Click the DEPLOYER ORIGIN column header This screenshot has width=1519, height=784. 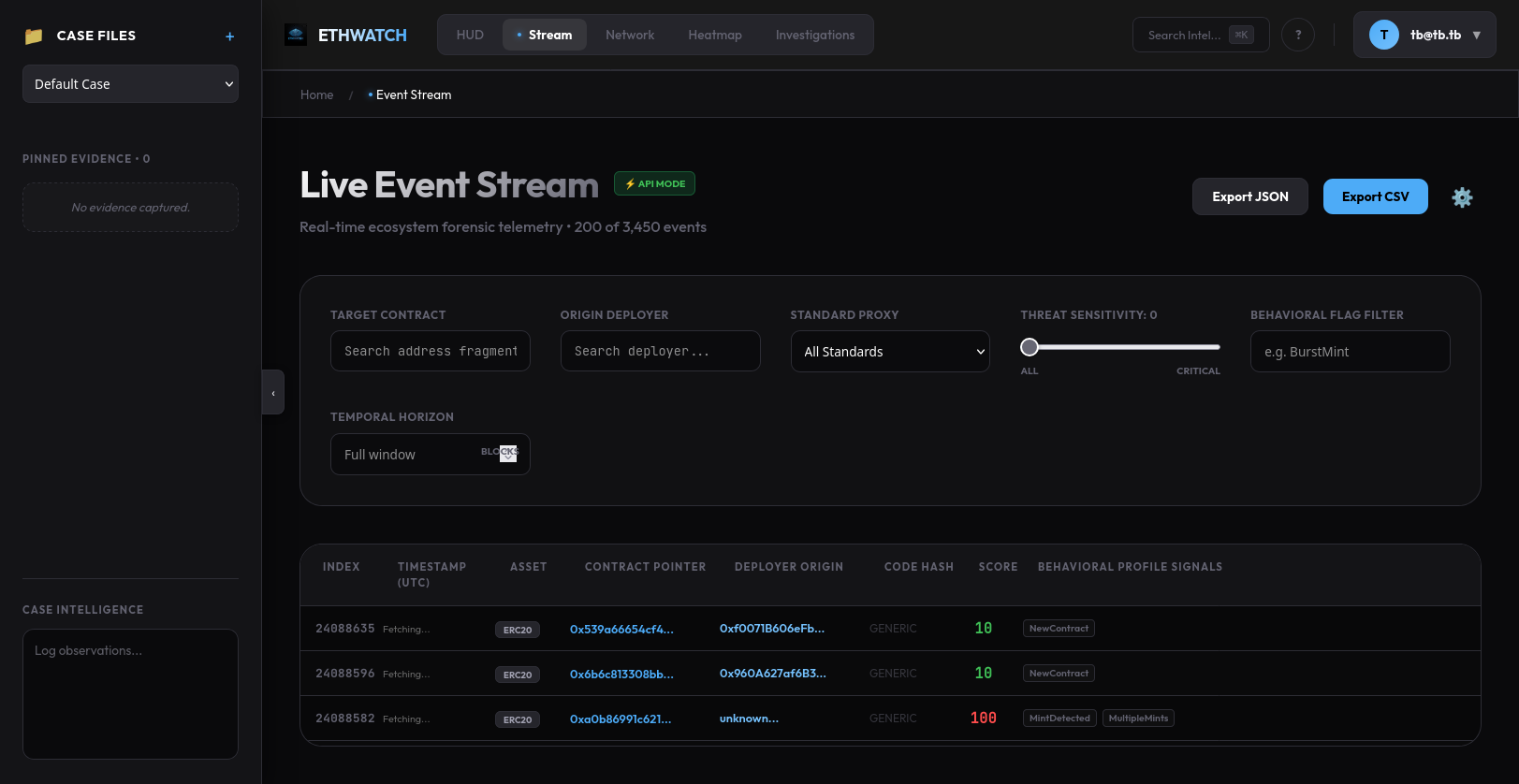click(789, 567)
